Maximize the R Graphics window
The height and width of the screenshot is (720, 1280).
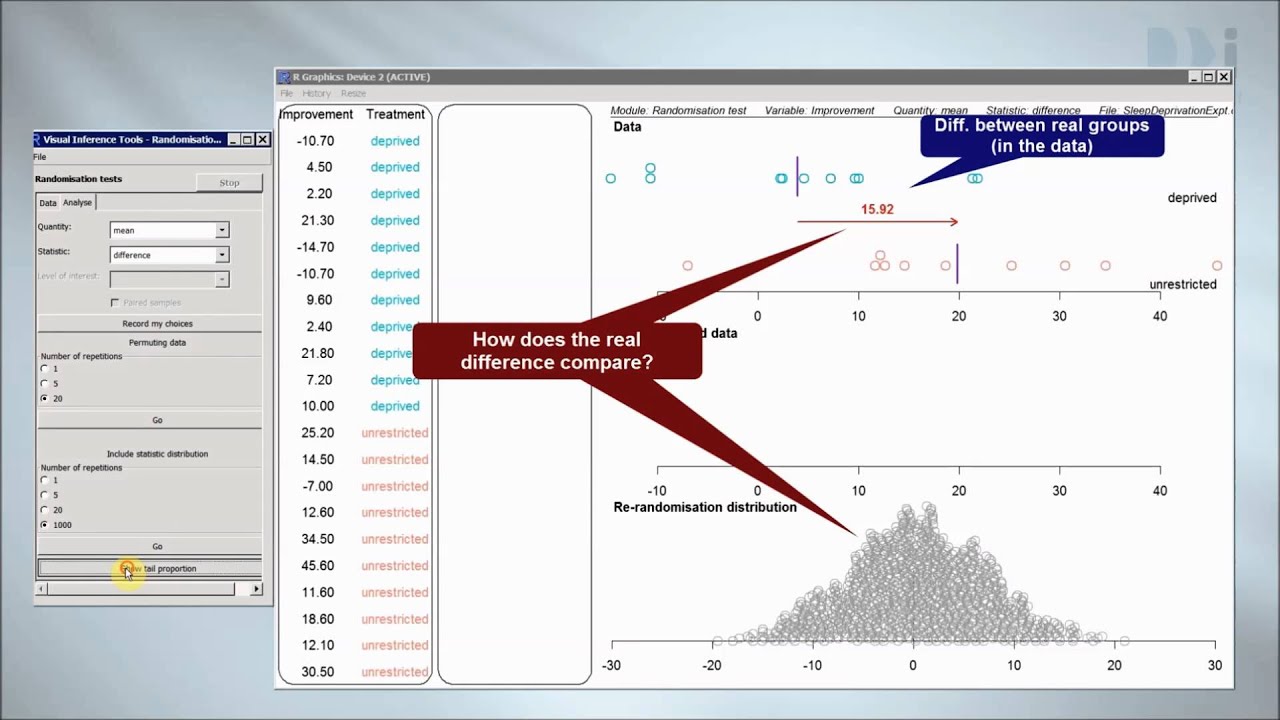(1208, 77)
